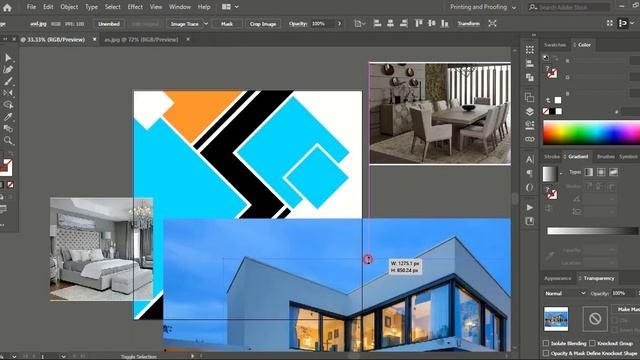This screenshot has width=640, height=360.
Task: Open the Layers panel icon
Action: pos(530,111)
